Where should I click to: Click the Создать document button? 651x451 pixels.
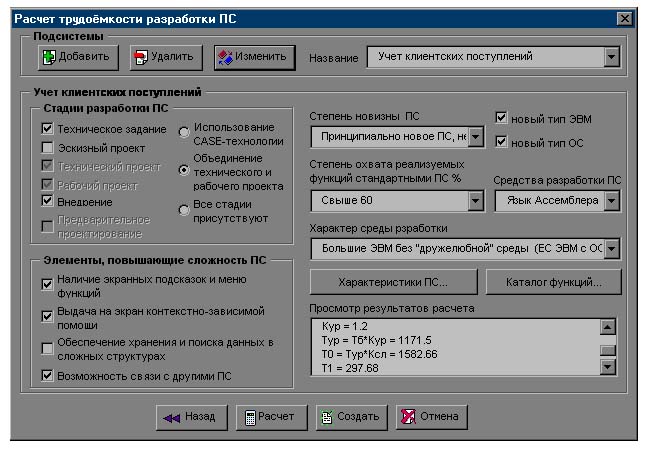click(350, 416)
